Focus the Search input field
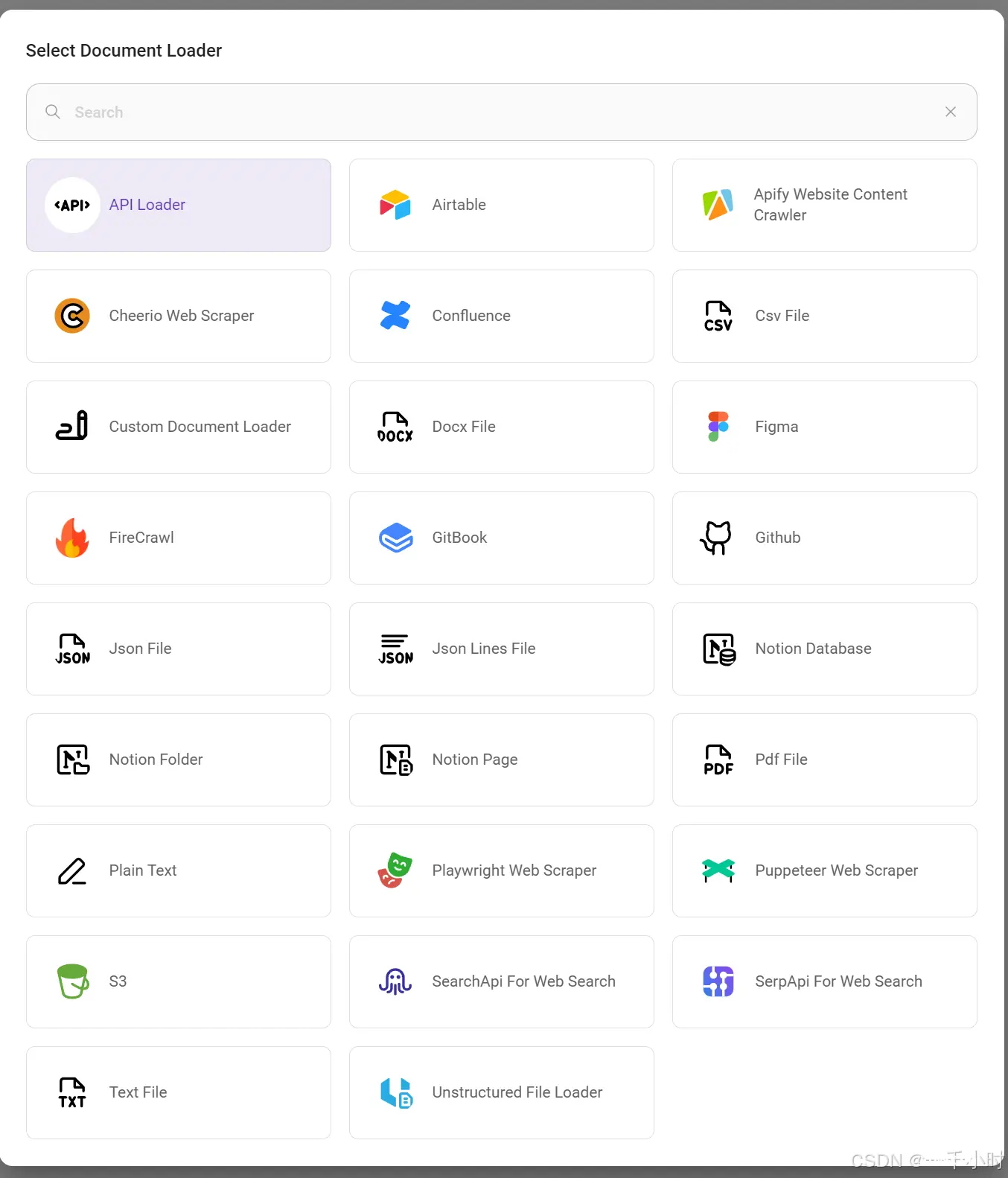 click(502, 112)
